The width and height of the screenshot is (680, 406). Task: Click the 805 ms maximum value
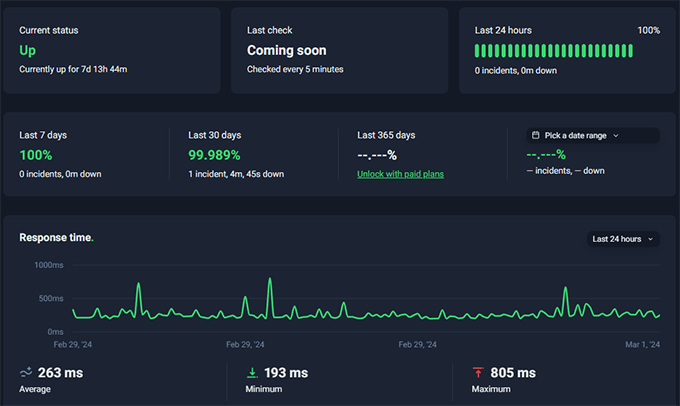tap(513, 373)
